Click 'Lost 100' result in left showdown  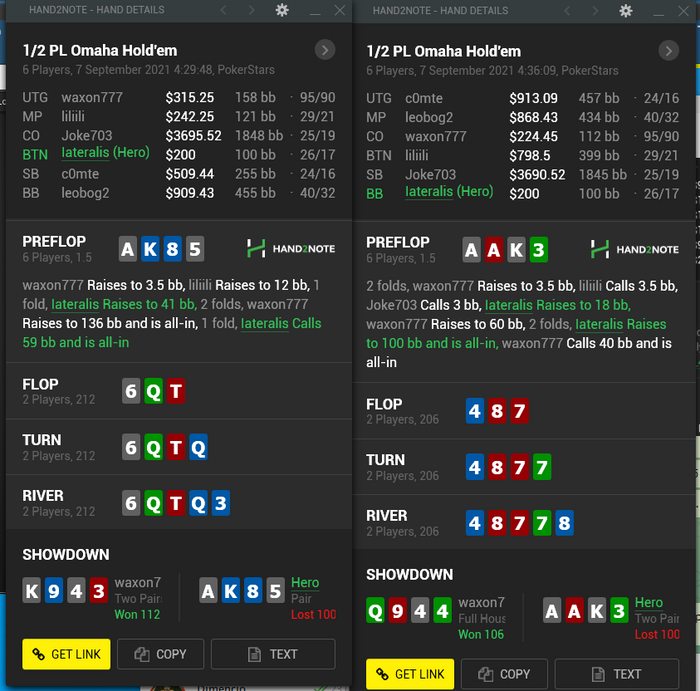pos(313,615)
